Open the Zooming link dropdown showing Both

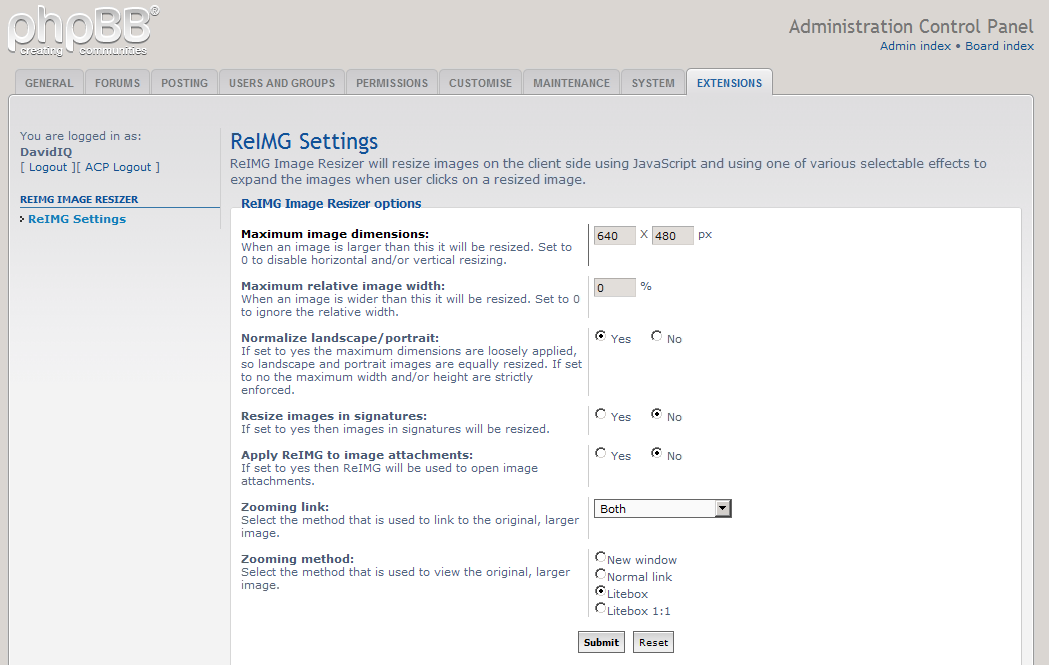[x=662, y=509]
